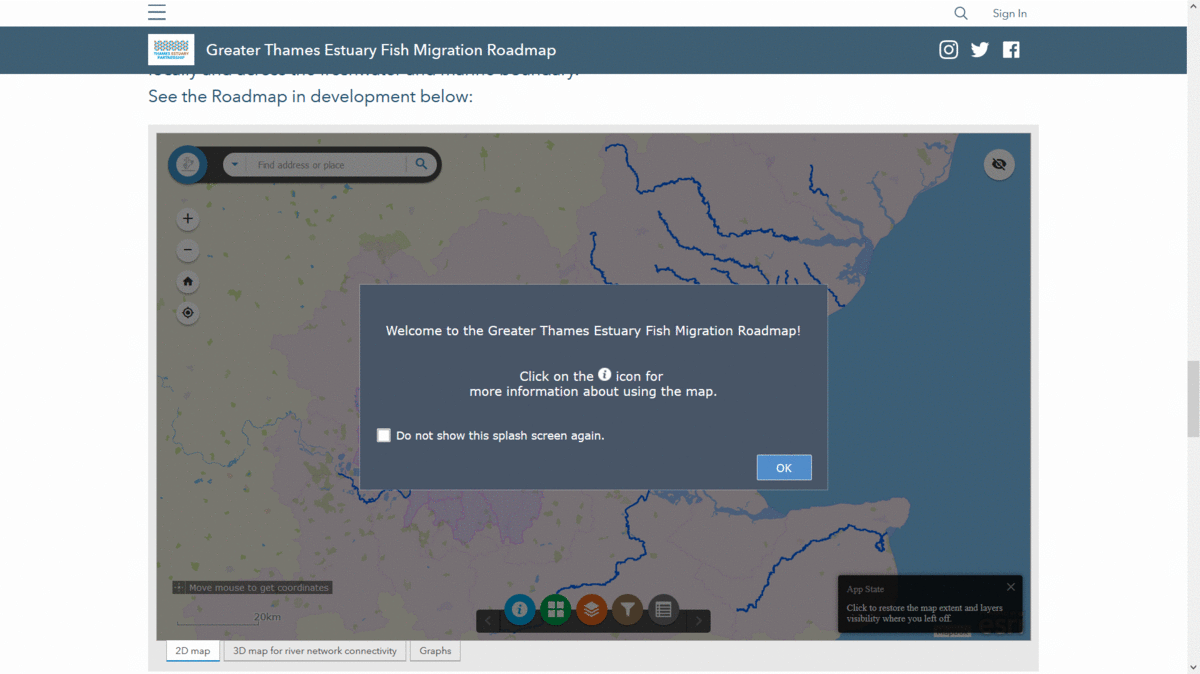The image size is (1200, 674).
Task: Click the my location target button
Action: [187, 313]
